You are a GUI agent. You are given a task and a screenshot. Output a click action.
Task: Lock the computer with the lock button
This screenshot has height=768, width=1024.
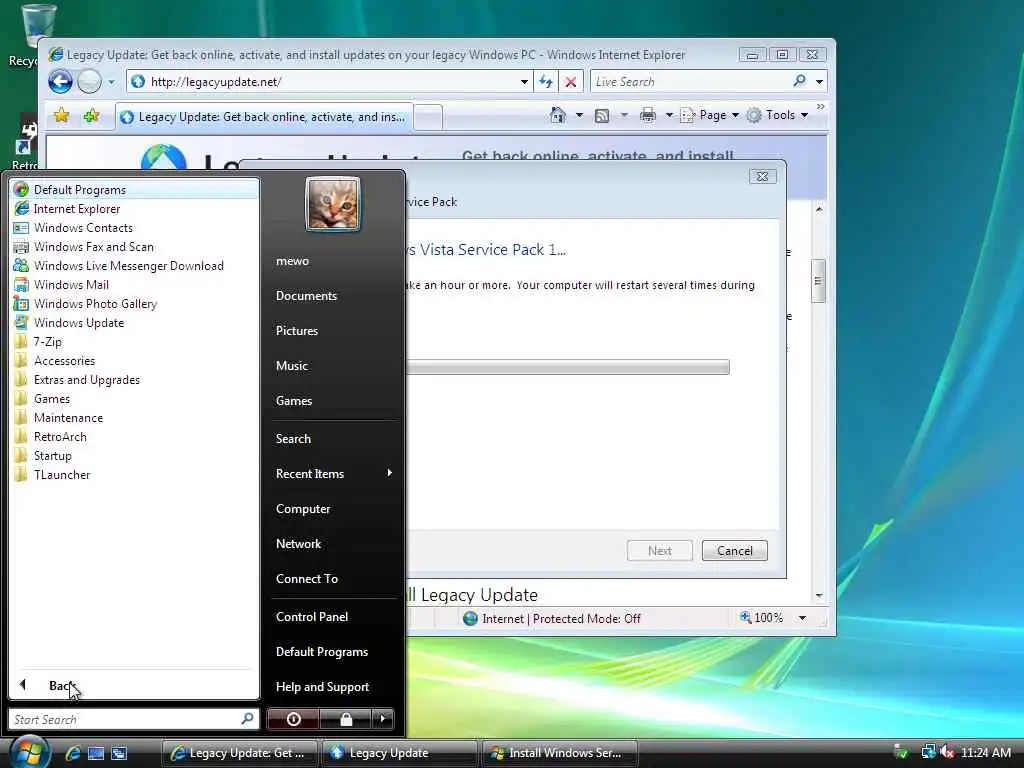point(345,719)
